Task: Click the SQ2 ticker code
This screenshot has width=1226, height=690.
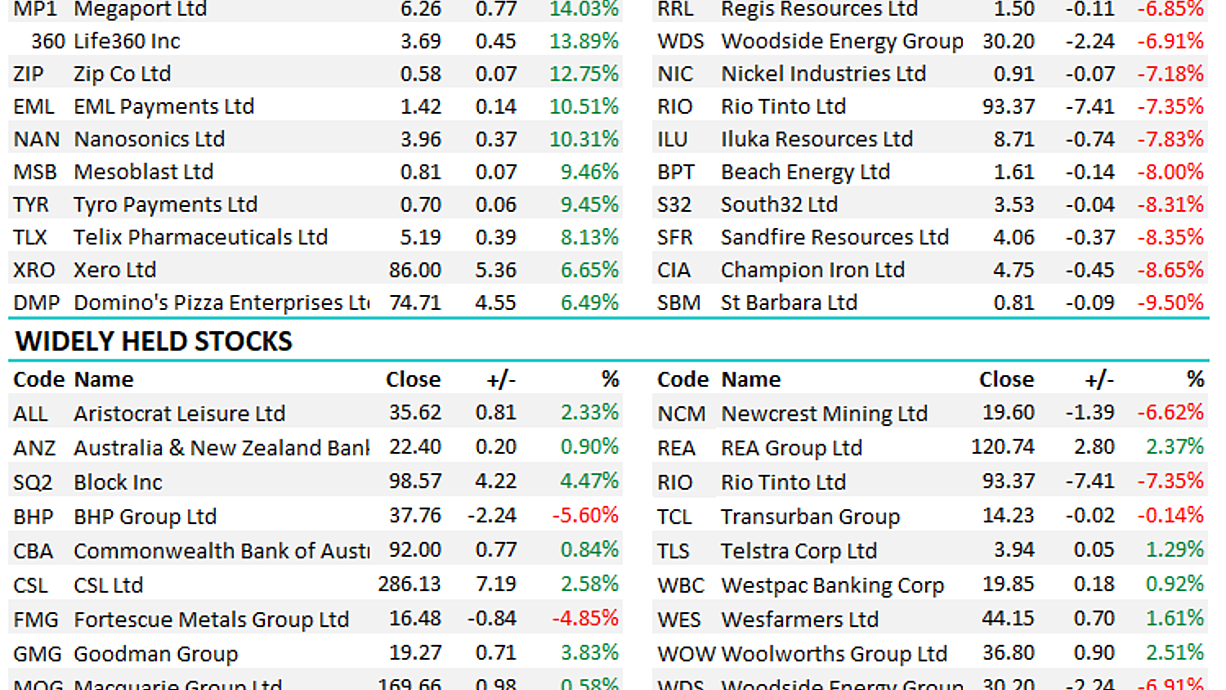Action: click(x=33, y=482)
